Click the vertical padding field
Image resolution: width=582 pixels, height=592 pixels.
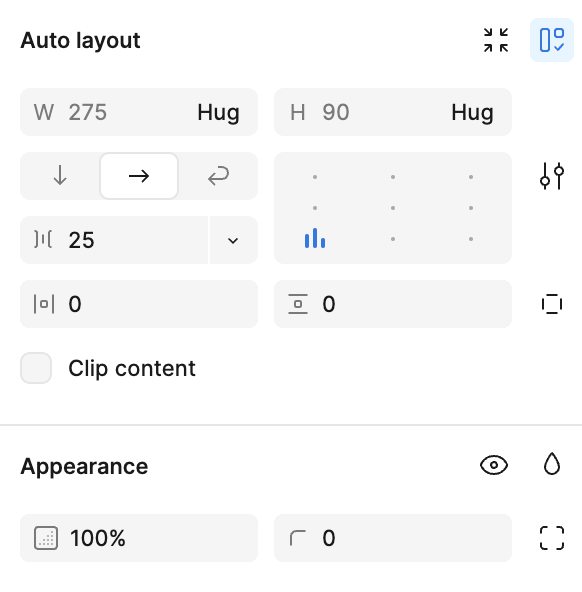pos(393,304)
